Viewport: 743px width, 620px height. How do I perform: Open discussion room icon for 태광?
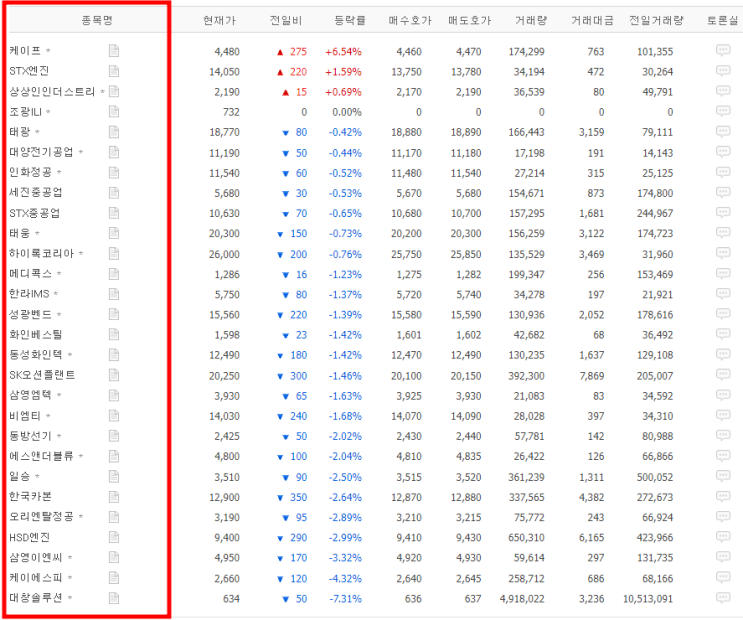[723, 131]
